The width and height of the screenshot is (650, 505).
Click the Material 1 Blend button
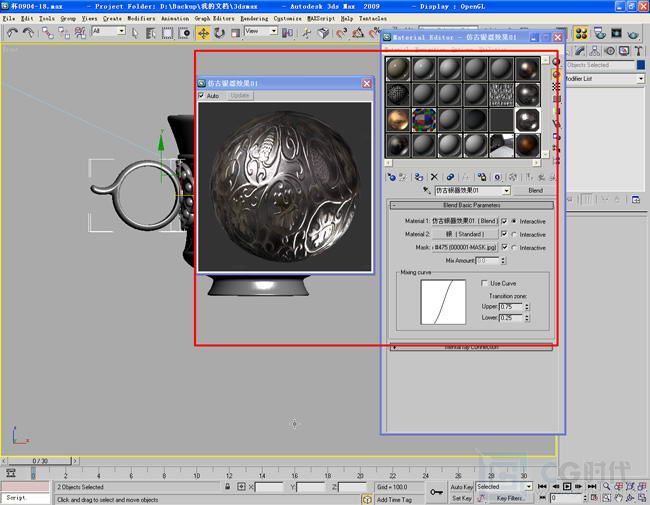tap(465, 221)
